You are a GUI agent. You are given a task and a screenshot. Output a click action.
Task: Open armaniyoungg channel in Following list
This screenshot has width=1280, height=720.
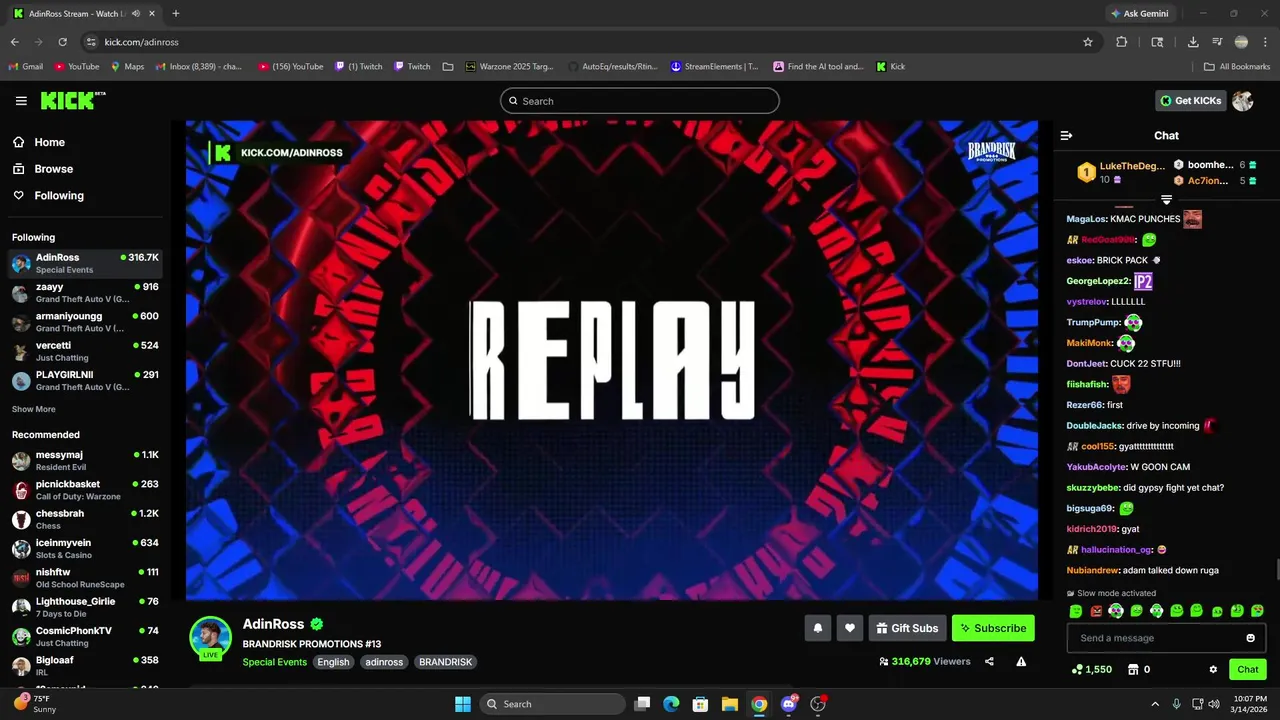[x=85, y=322]
